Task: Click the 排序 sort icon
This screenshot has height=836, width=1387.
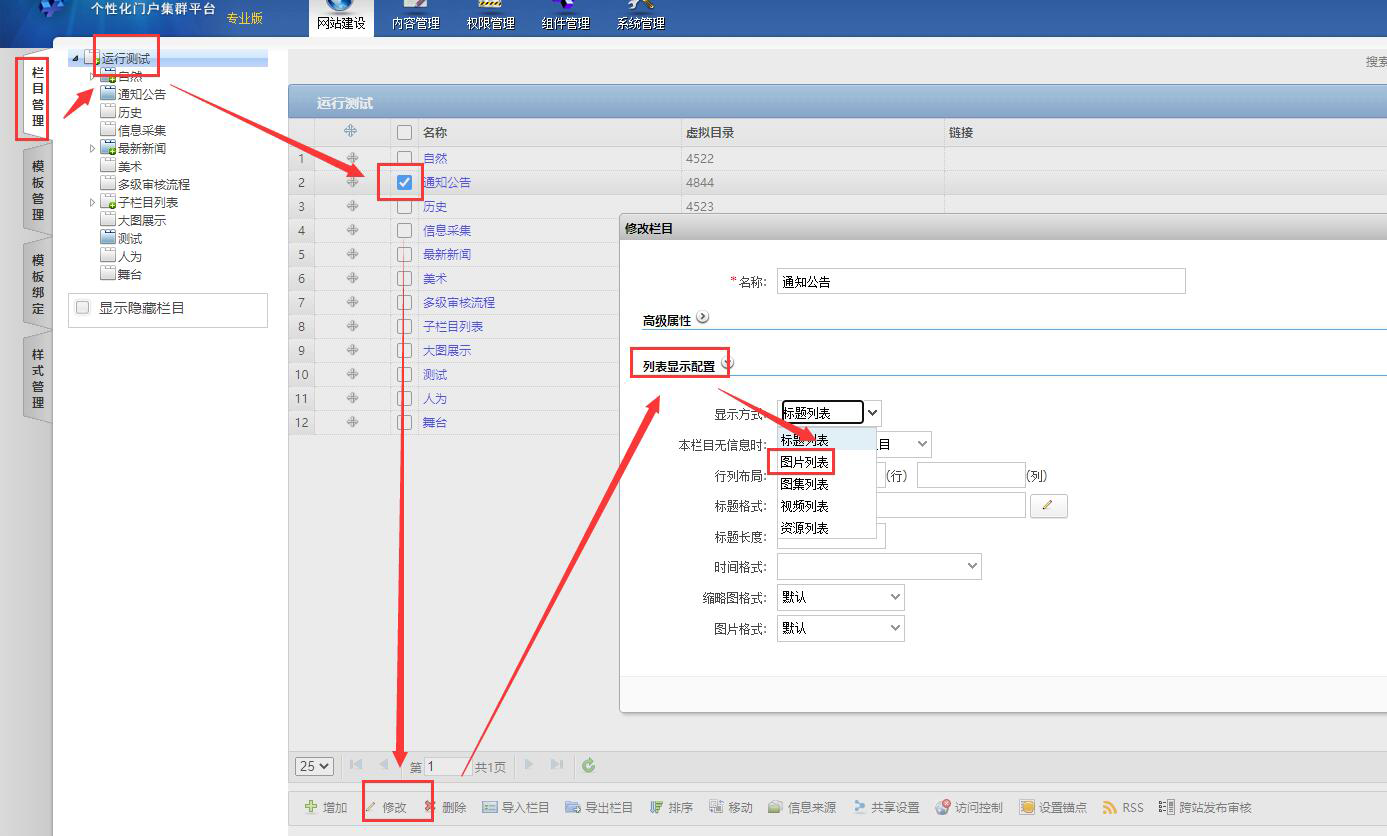Action: (657, 807)
